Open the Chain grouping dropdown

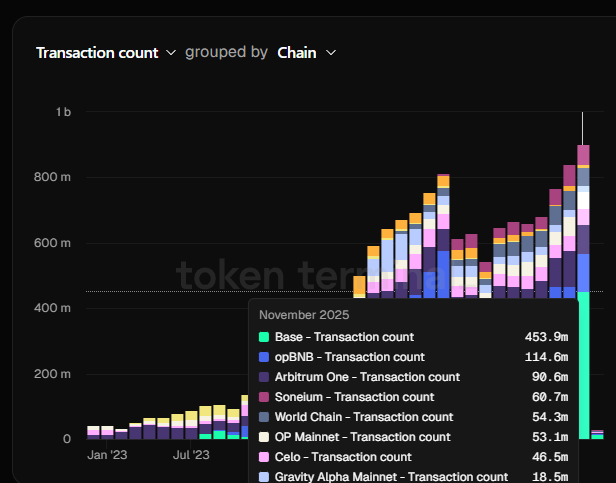[x=297, y=52]
